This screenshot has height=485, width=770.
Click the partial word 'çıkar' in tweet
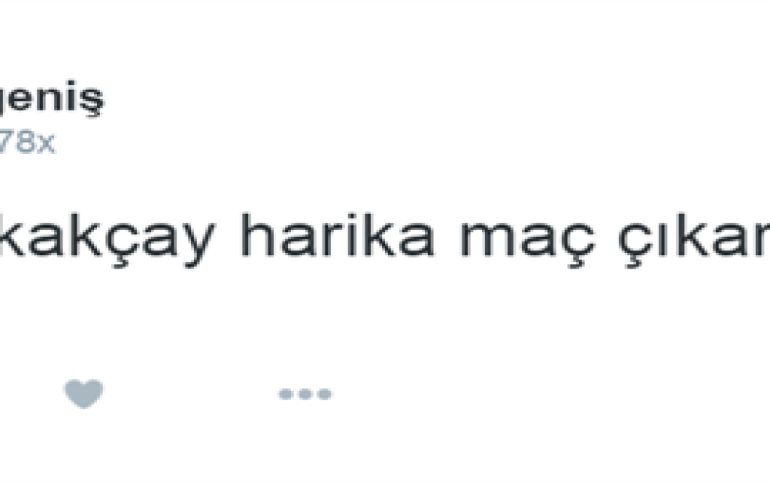pos(693,240)
